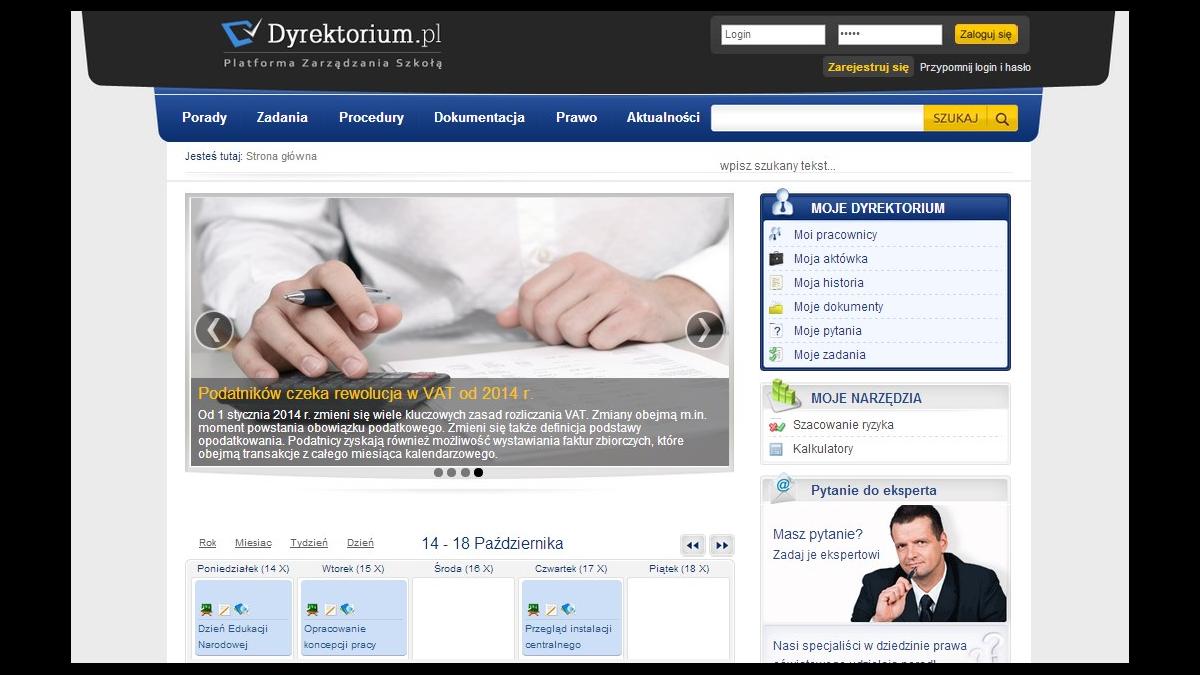1200x675 pixels.
Task: Open Moje pytania question mark icon
Action: 776,331
